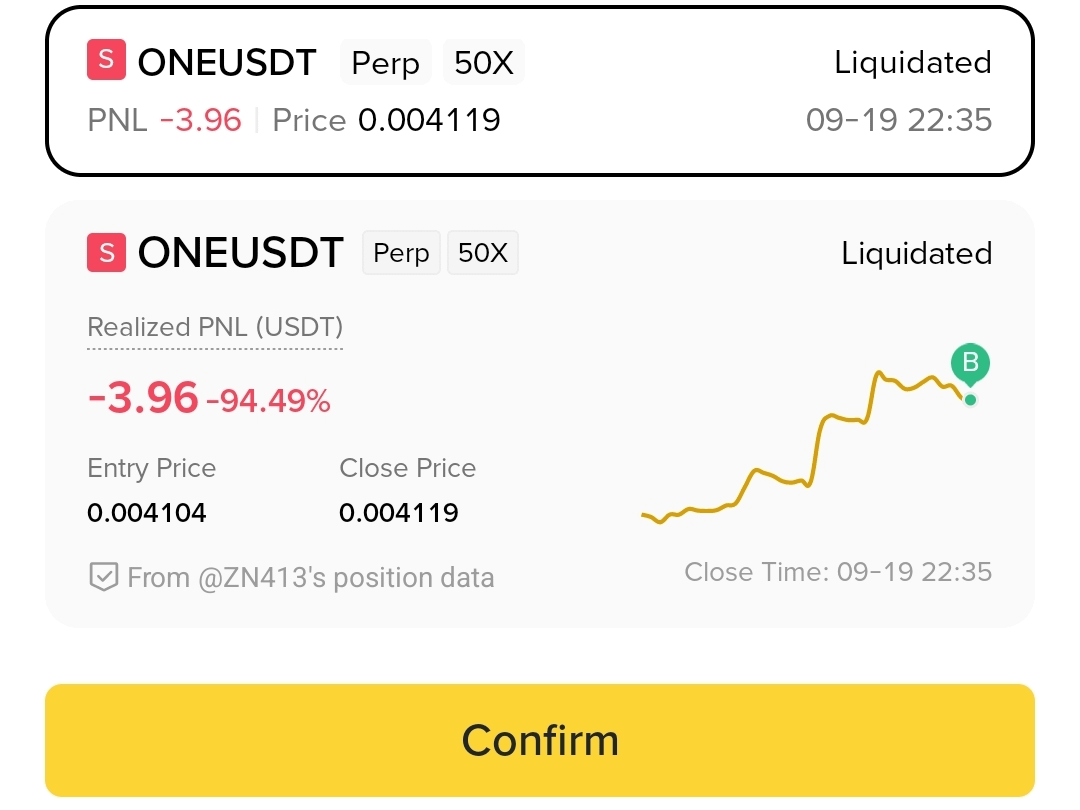Click the 50X leverage tag in detail card
Viewport: 1080px width, 810px height.
483,253
